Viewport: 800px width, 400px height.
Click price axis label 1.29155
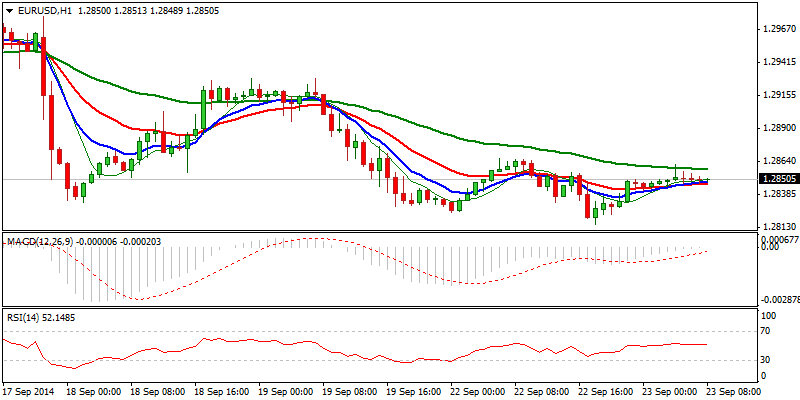coord(778,95)
